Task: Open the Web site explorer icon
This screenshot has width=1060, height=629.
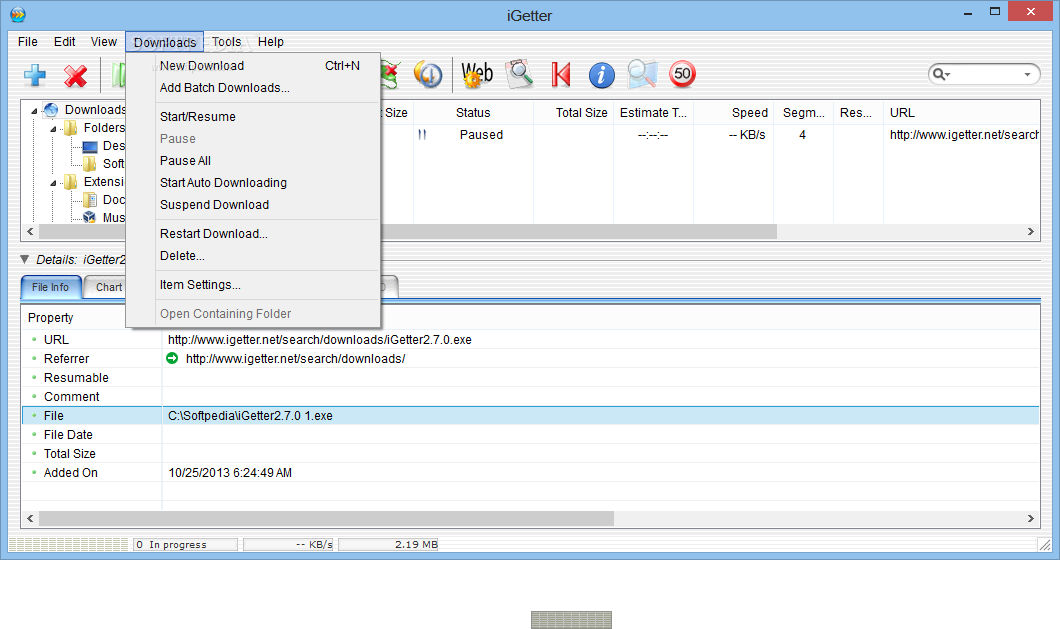Action: coord(477,74)
